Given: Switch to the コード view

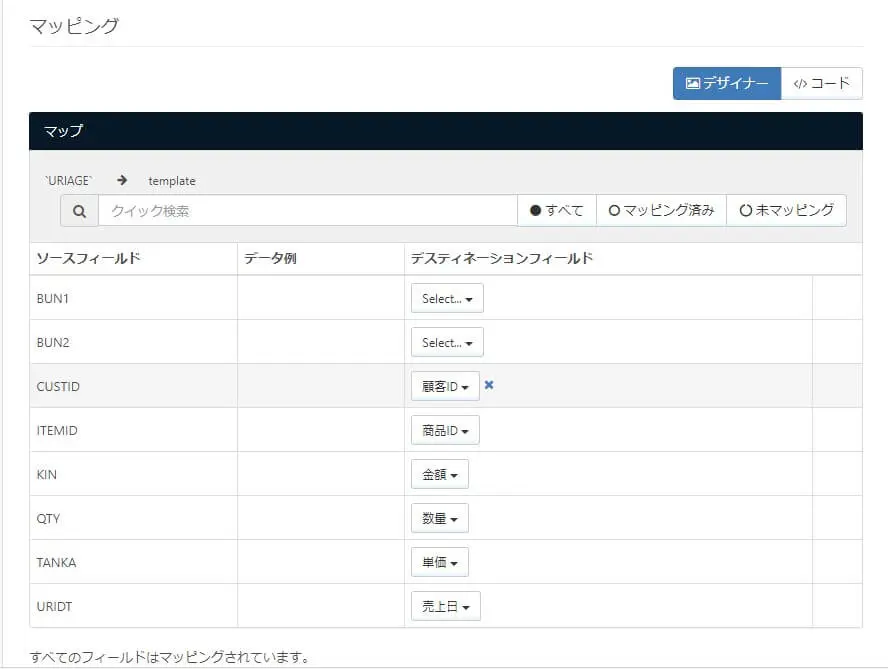Looking at the screenshot, I should pos(821,83).
